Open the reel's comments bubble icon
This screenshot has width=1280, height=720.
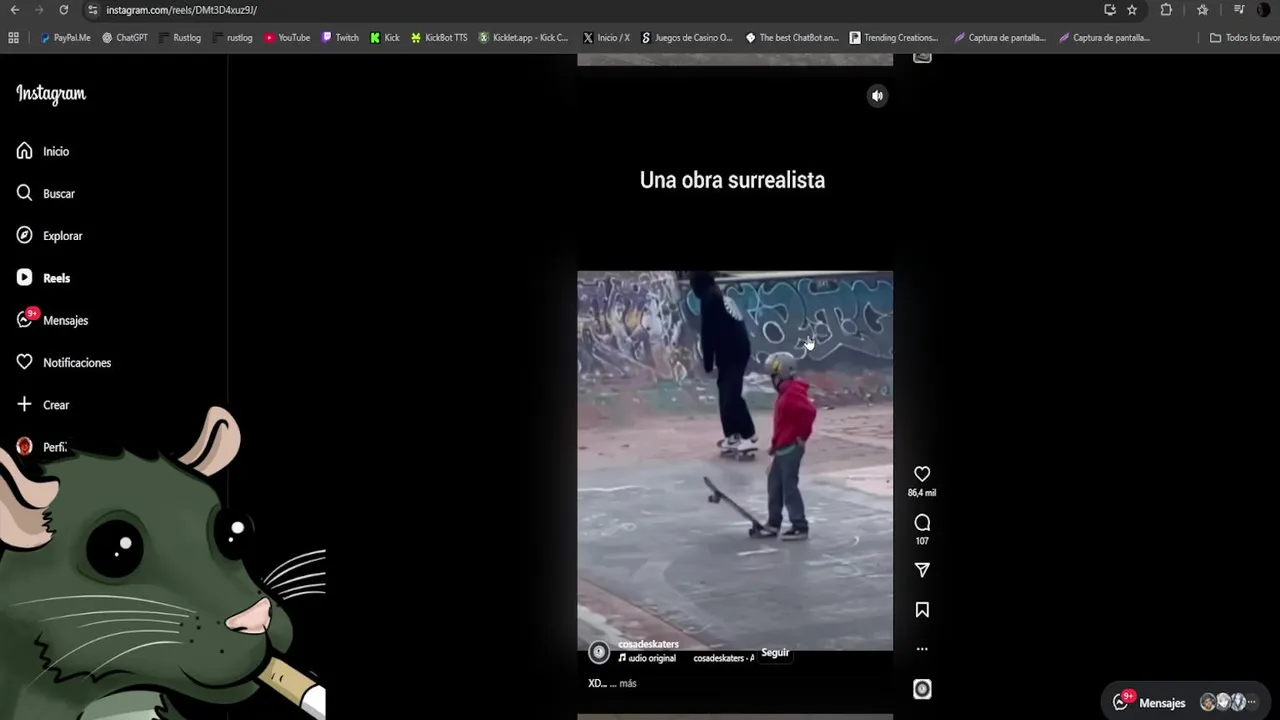pyautogui.click(x=922, y=522)
